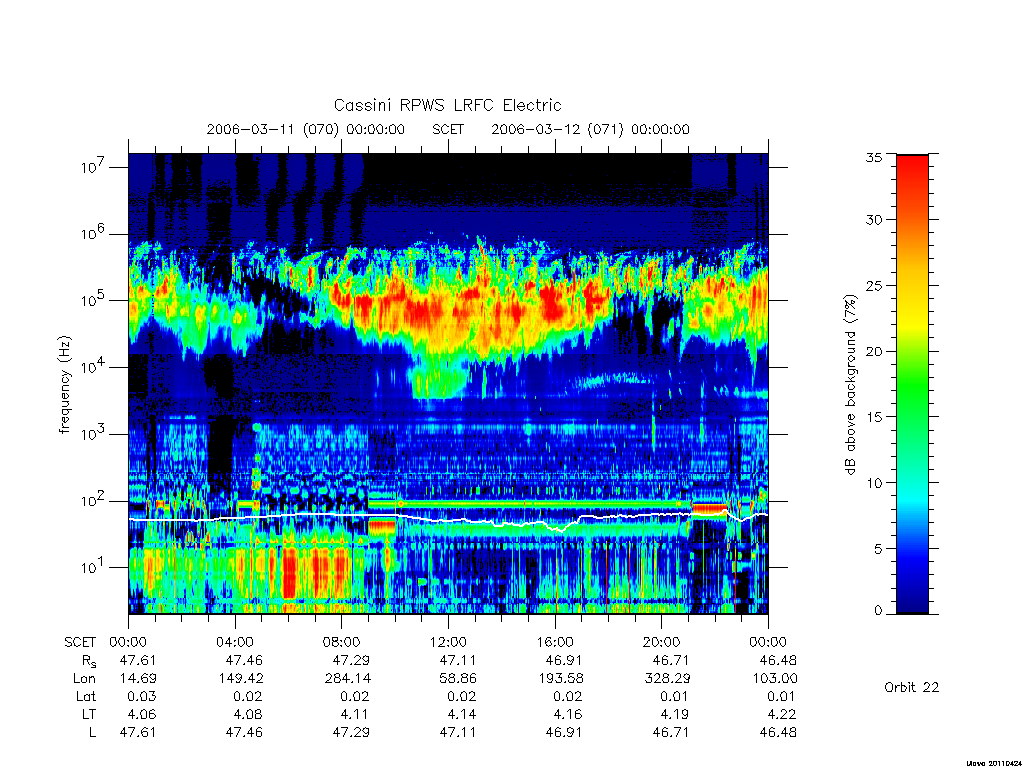This screenshot has height=768, width=1024.
Task: Click the 10^7 label on frequency axis
Action: click(x=93, y=167)
